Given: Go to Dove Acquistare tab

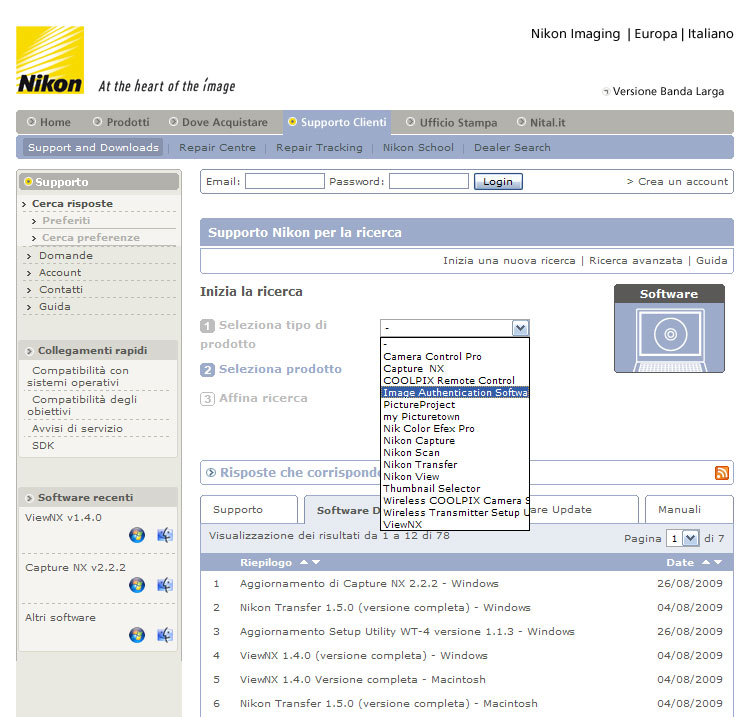Looking at the screenshot, I should point(219,122).
